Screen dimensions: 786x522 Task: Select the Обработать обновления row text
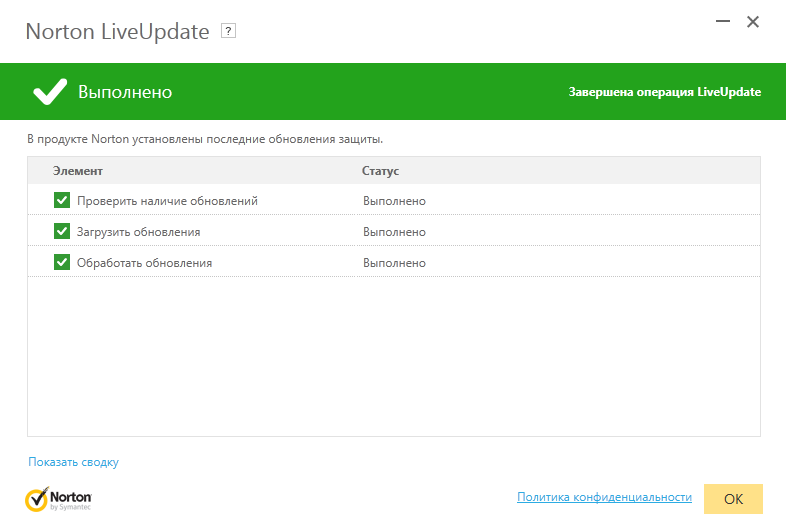pyautogui.click(x=144, y=263)
